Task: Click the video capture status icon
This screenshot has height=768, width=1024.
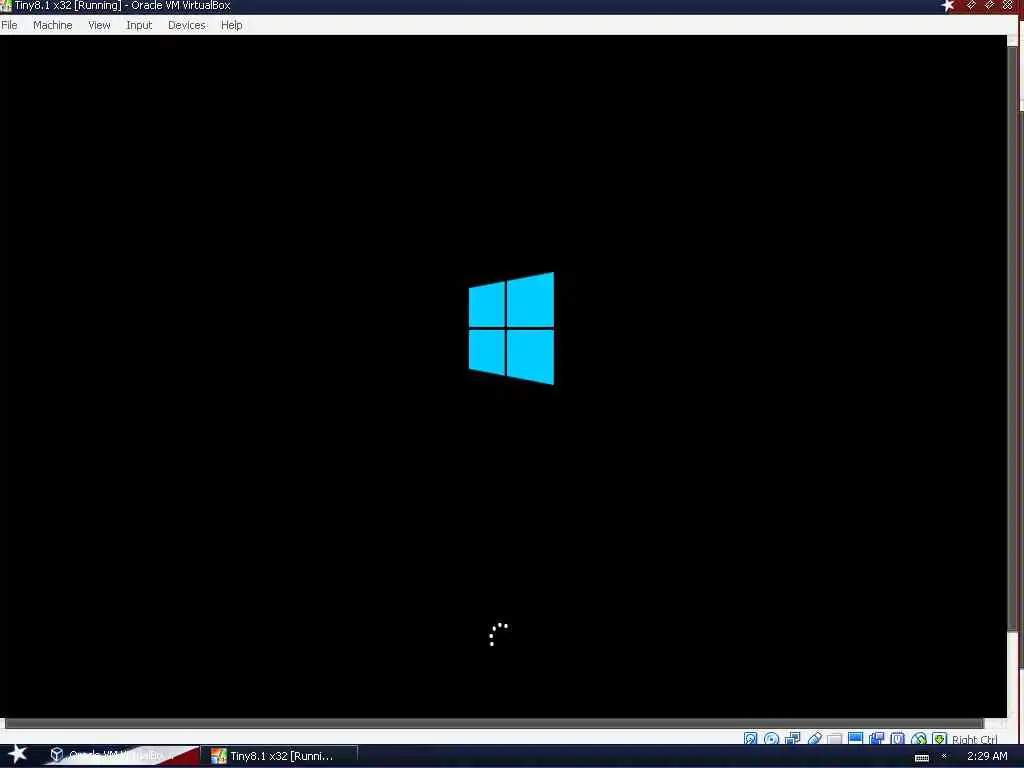Action: coord(876,739)
